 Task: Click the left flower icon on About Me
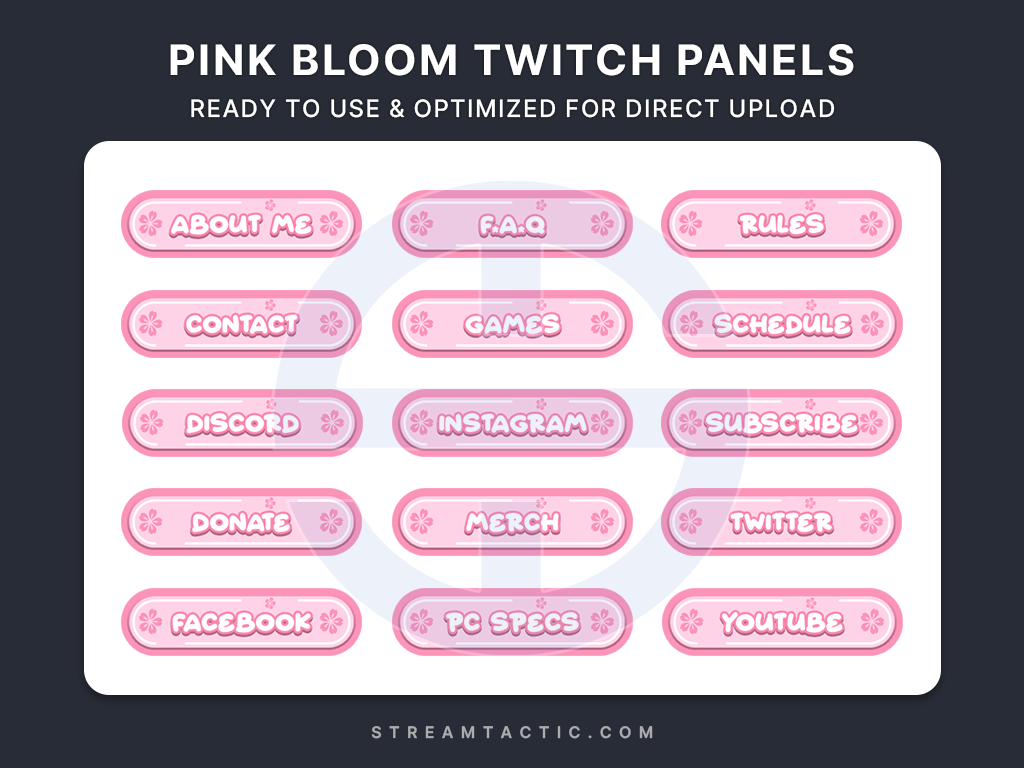[150, 224]
